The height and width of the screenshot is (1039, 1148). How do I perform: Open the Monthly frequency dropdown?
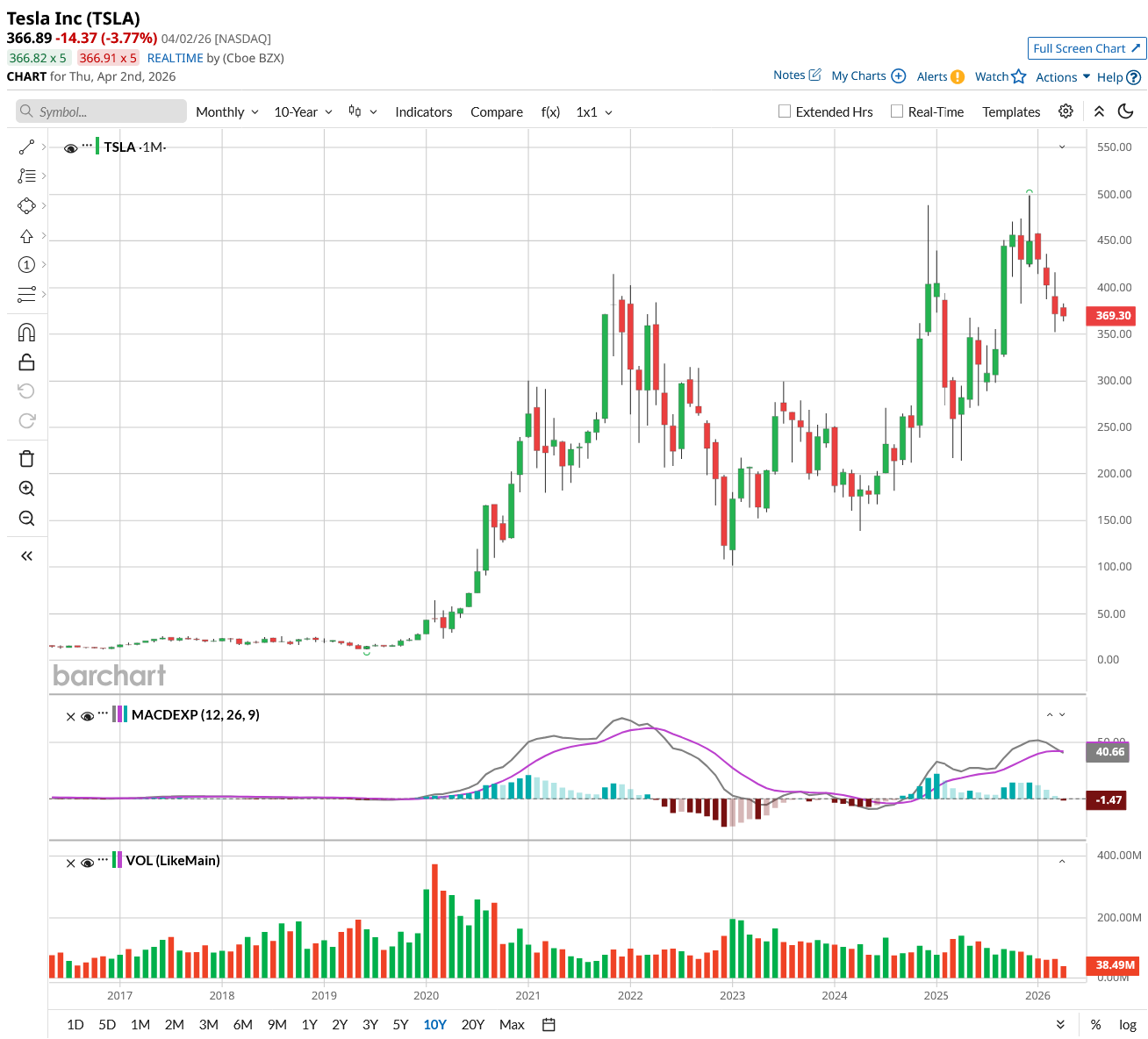point(226,112)
